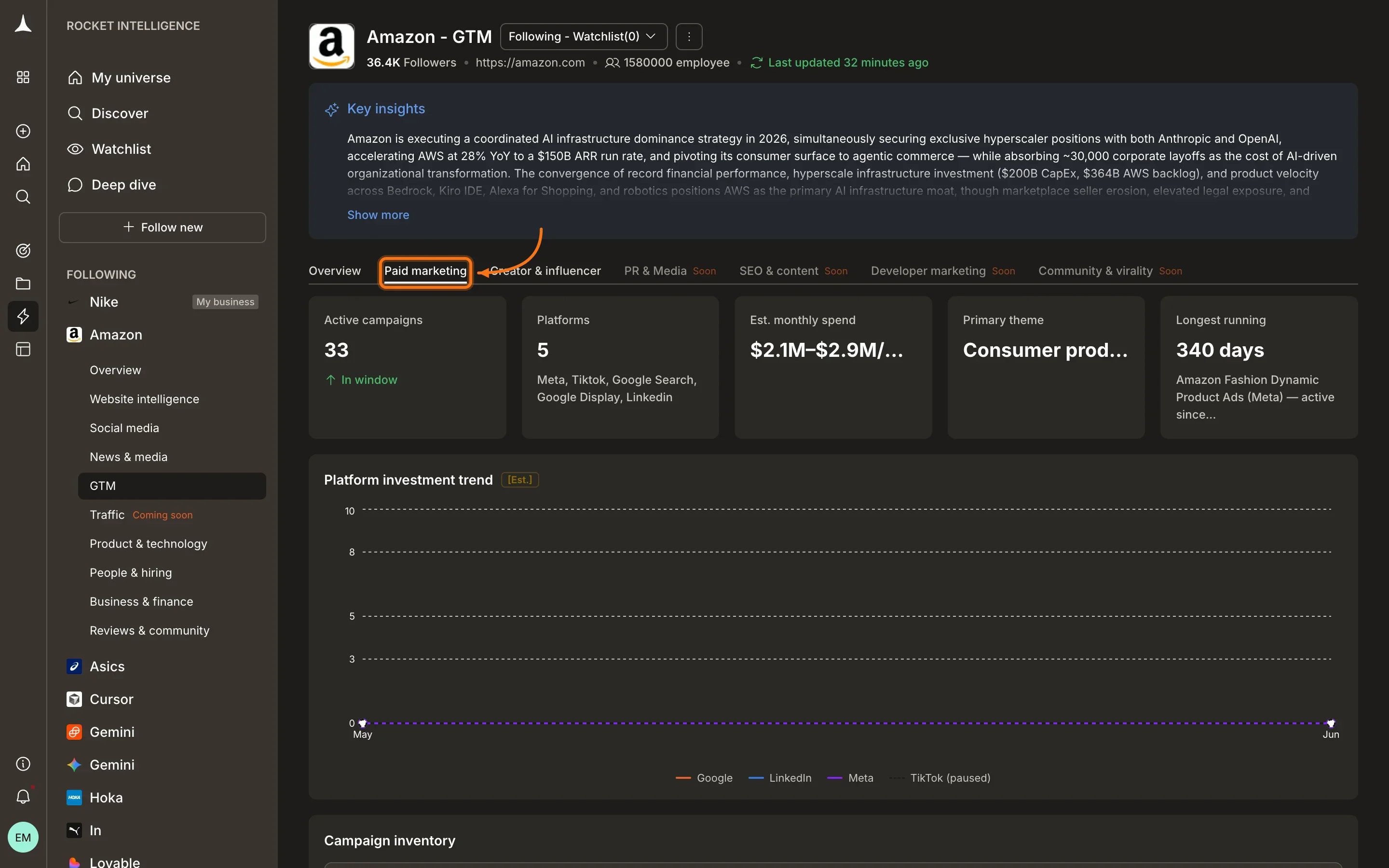Expand Asics in the following list

(107, 666)
